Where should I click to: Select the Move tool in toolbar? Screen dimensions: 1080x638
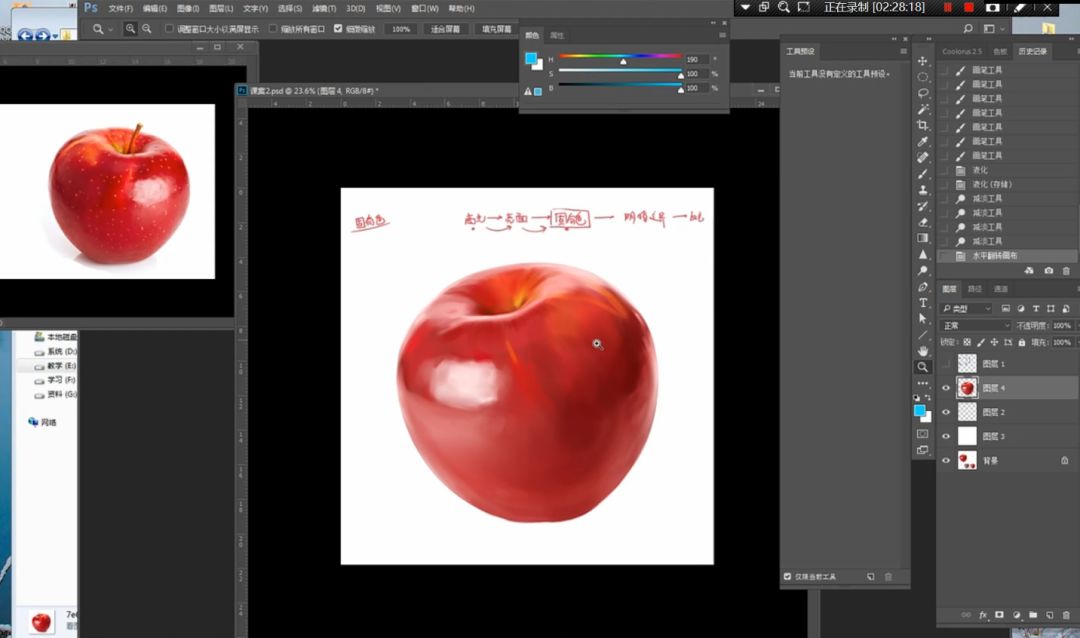click(923, 61)
